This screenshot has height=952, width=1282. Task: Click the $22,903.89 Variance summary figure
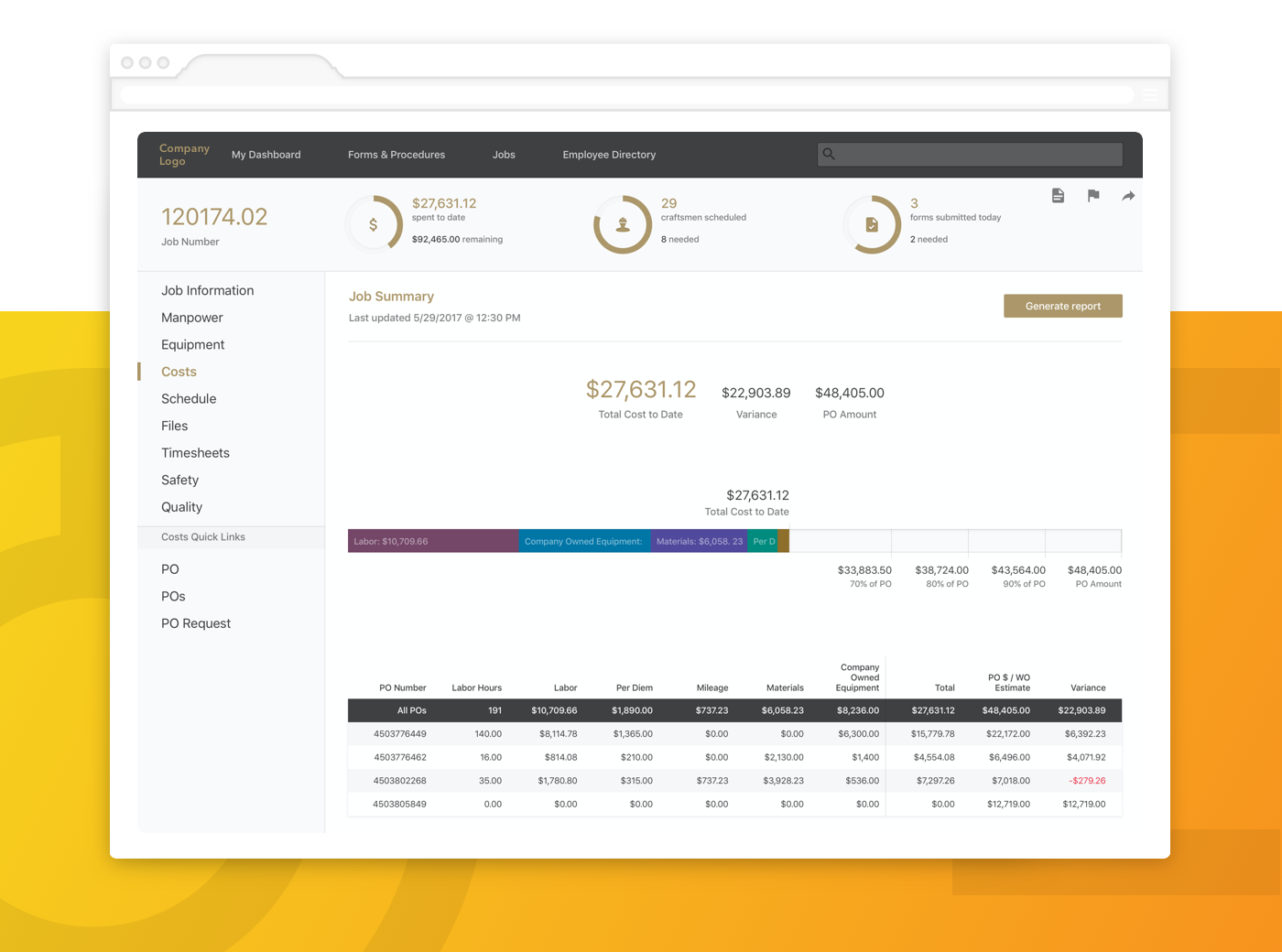pos(756,393)
